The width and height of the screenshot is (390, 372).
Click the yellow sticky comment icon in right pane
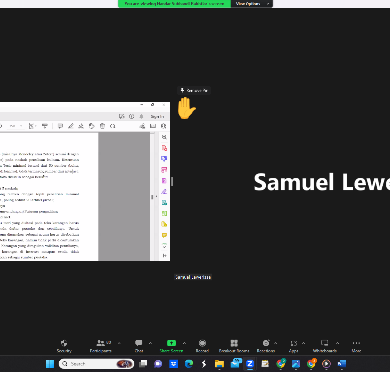click(x=164, y=235)
